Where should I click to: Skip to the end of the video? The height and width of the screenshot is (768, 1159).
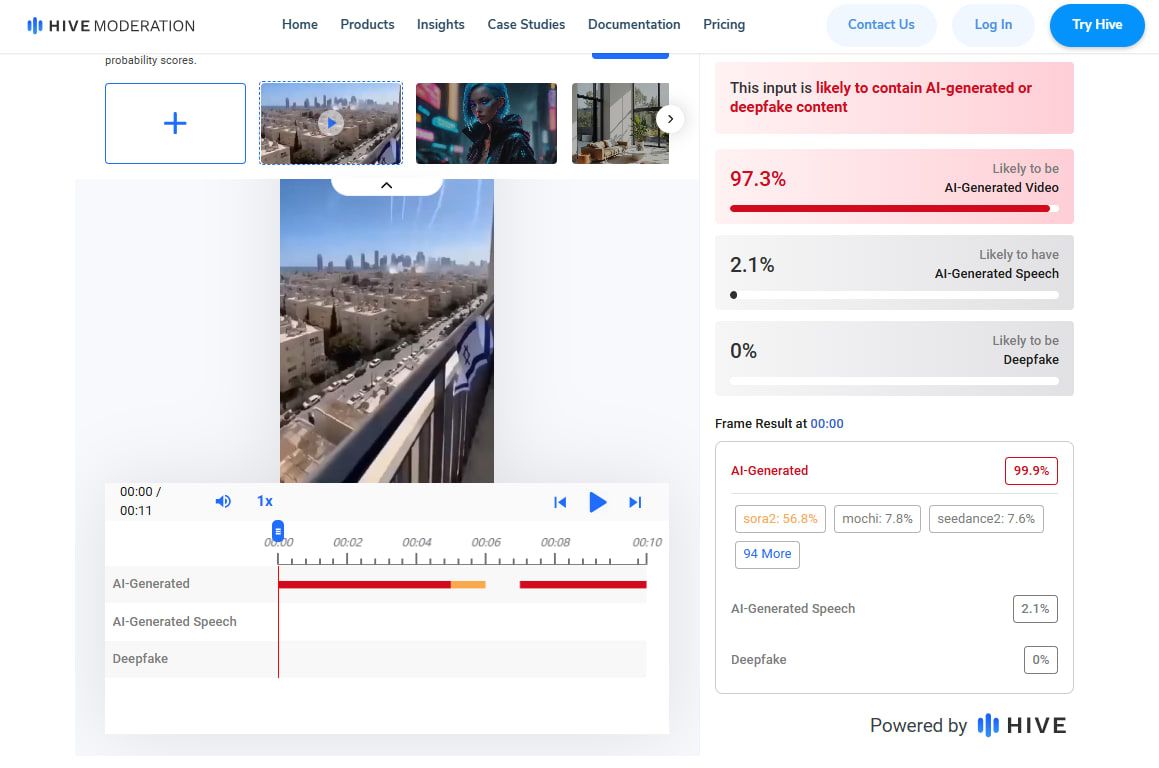coord(635,503)
